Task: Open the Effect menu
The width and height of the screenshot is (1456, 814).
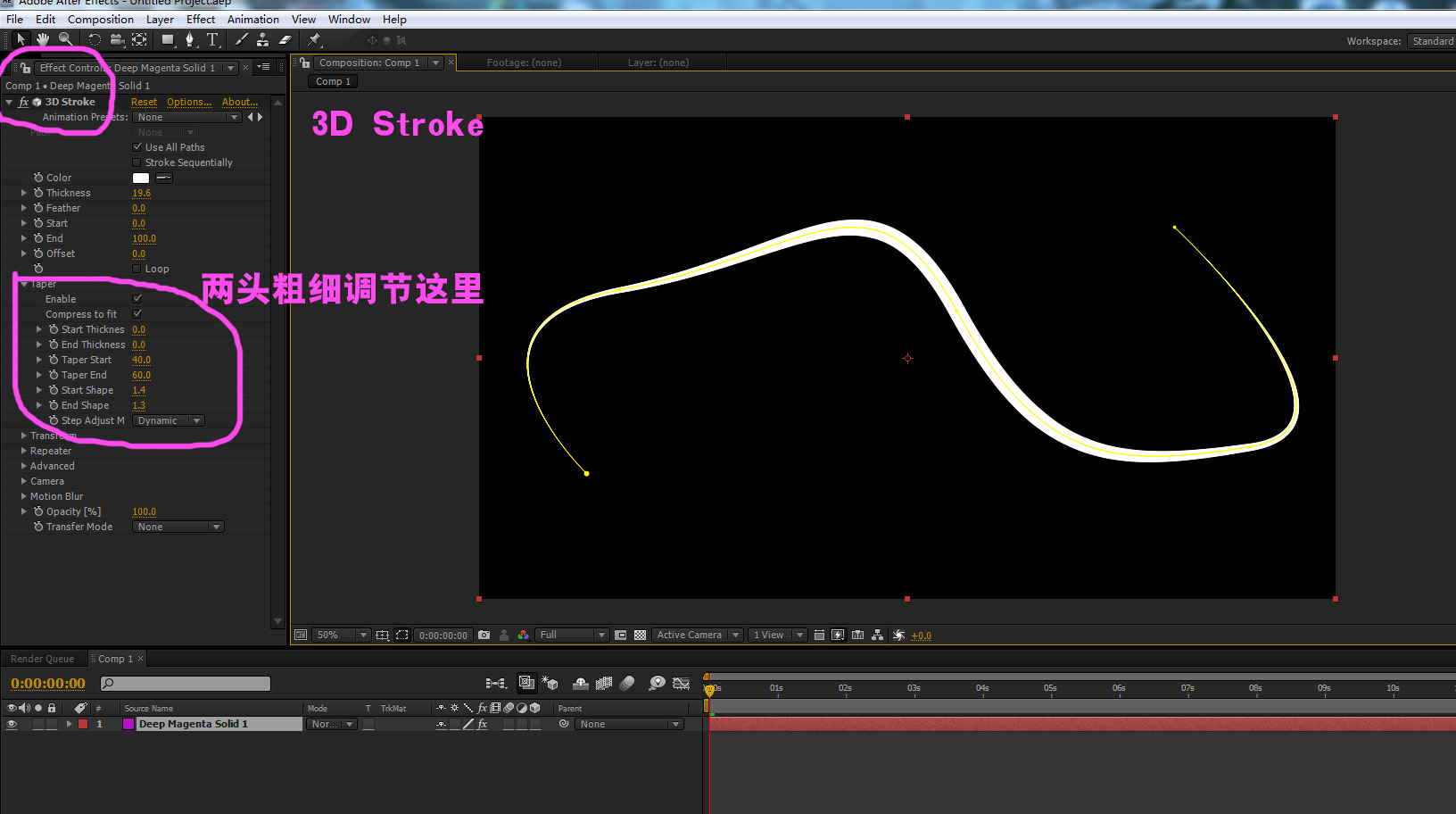Action: pos(201,19)
